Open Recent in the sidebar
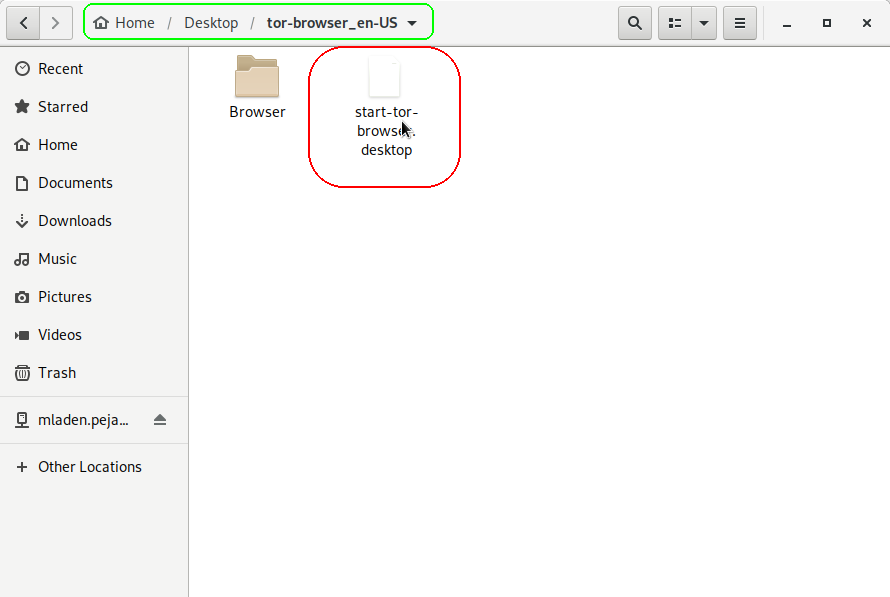890x597 pixels. (94, 69)
